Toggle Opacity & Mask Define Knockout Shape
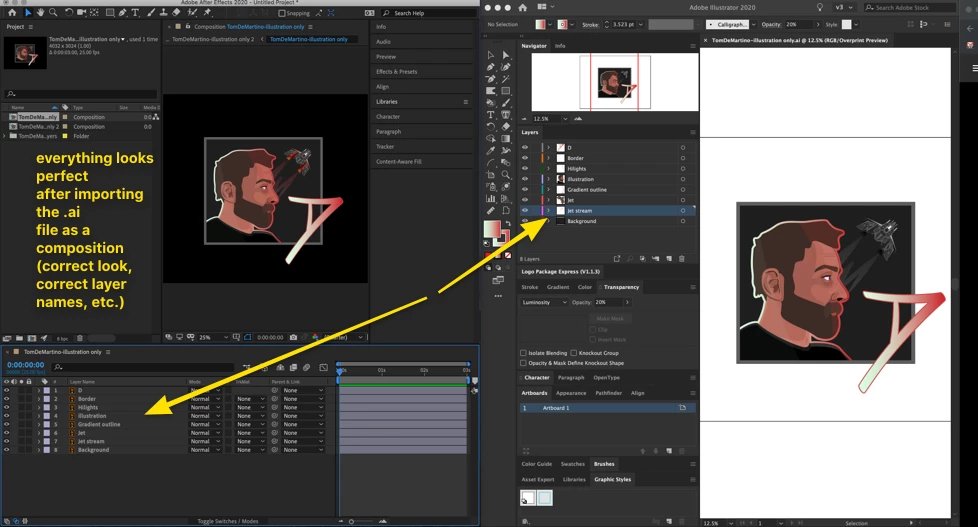This screenshot has width=978, height=527. 523,363
